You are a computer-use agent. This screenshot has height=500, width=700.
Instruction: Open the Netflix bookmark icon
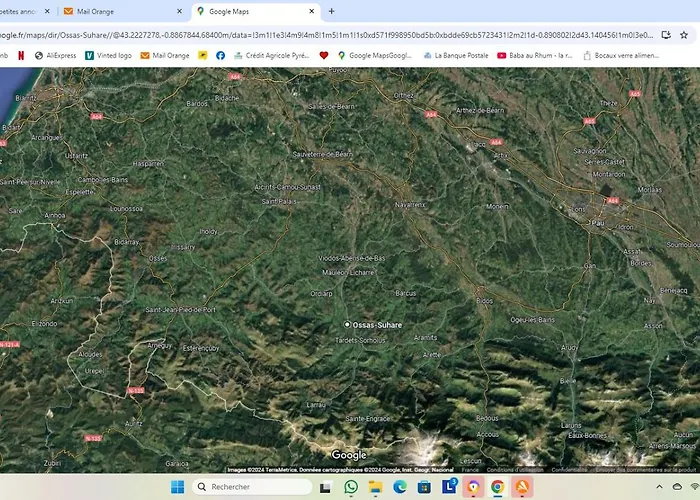20,55
